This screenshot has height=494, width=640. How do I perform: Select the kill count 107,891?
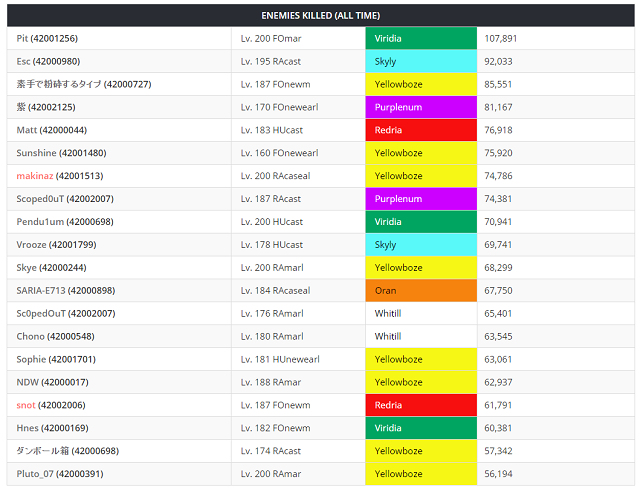[500, 38]
